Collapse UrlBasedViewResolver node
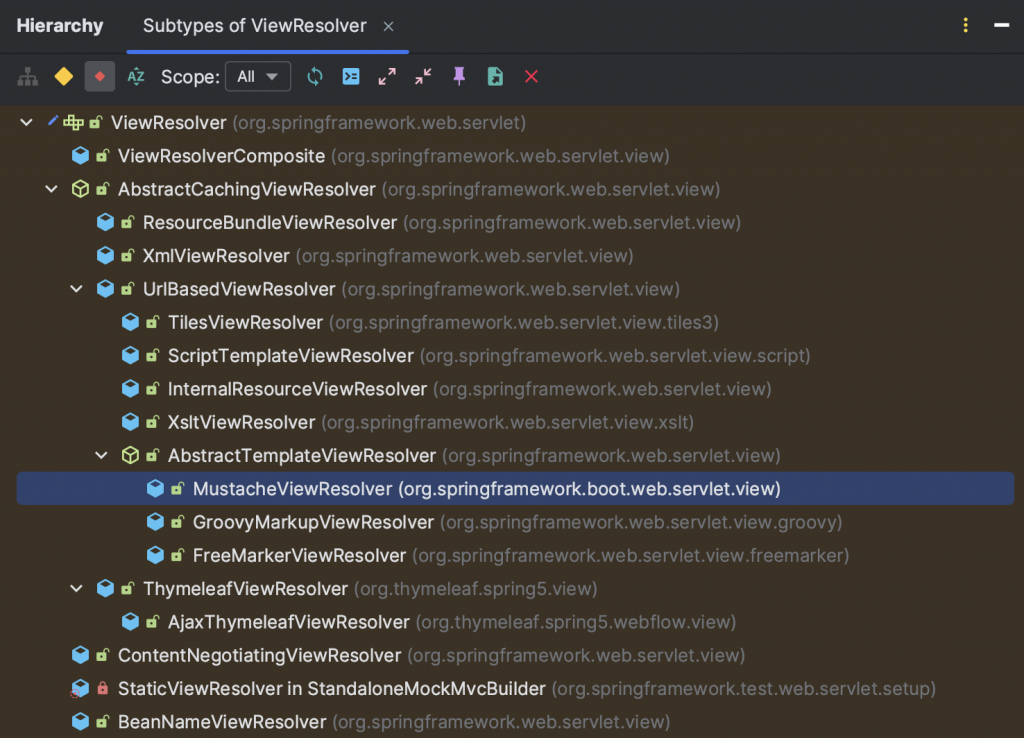 click(76, 289)
